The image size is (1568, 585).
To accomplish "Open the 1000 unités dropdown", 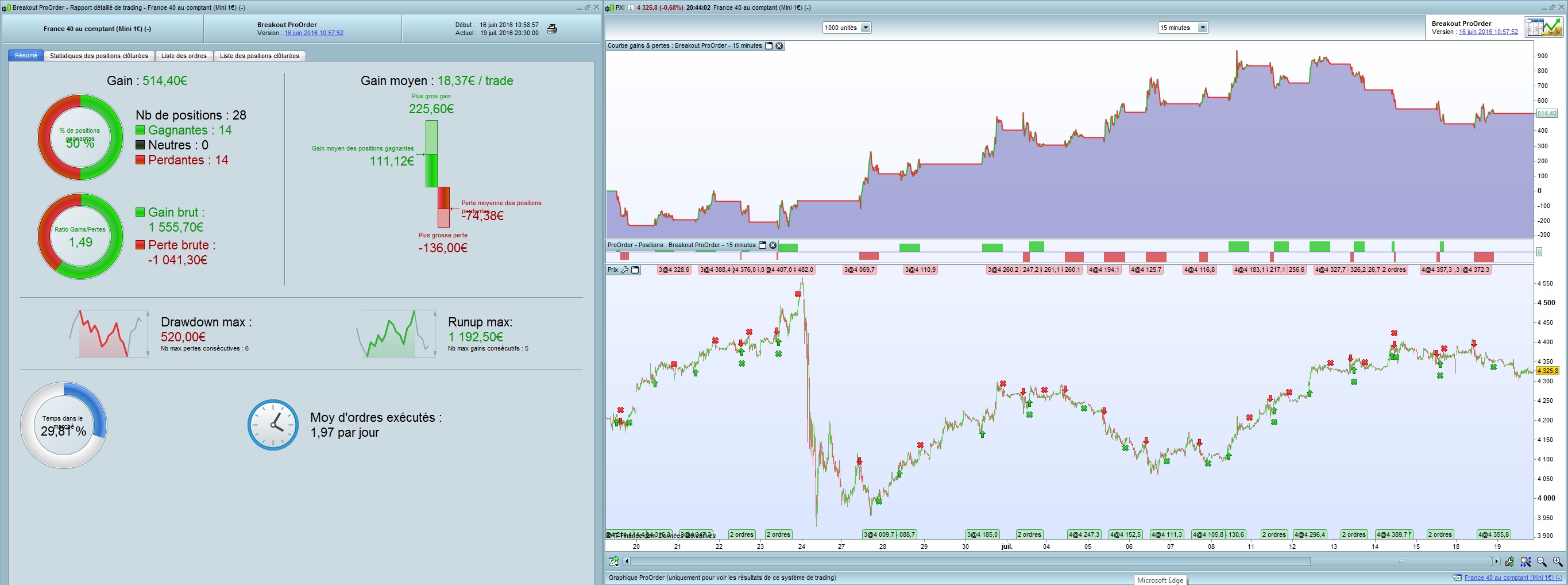I will (865, 28).
